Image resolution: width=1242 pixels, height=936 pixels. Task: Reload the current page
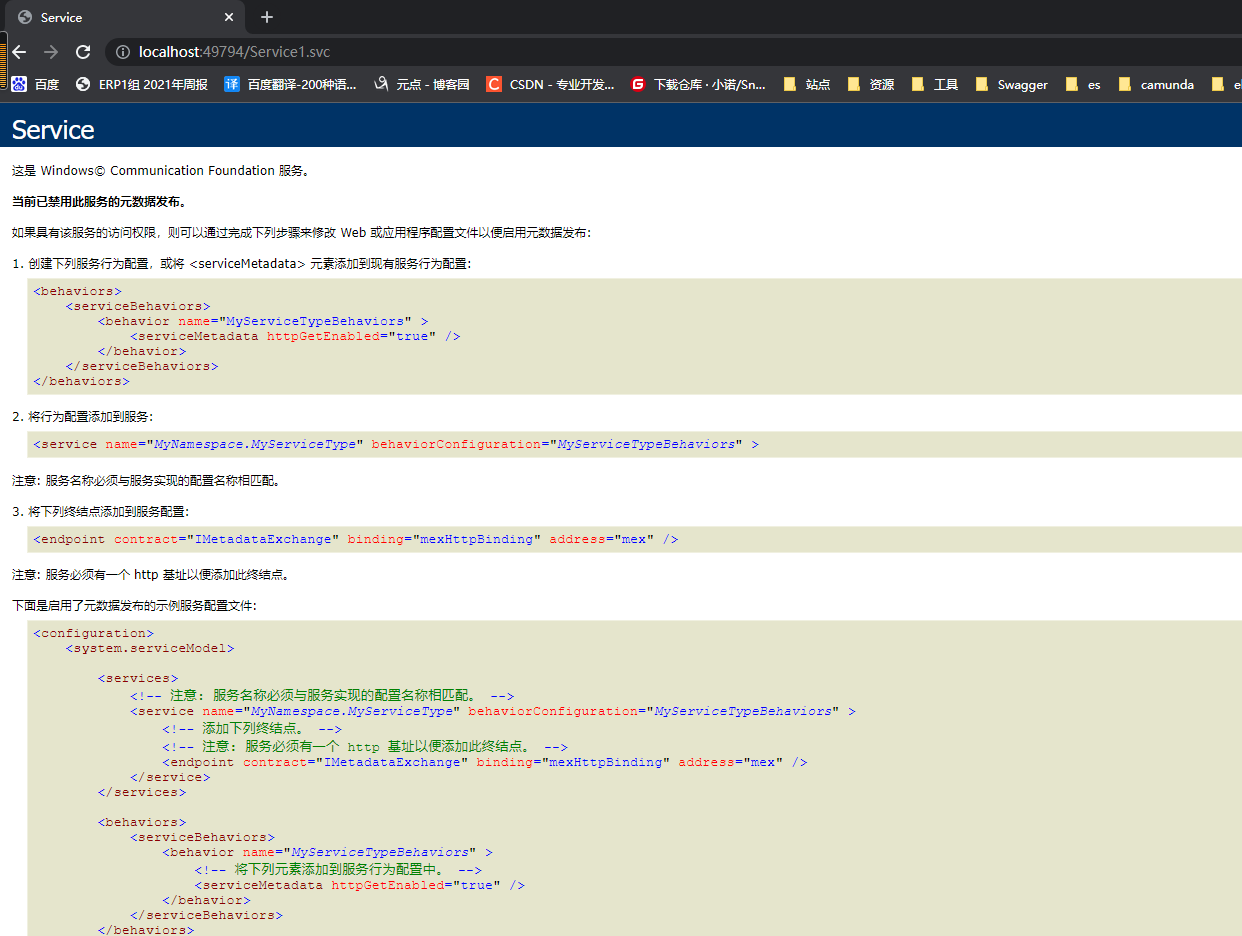[83, 52]
